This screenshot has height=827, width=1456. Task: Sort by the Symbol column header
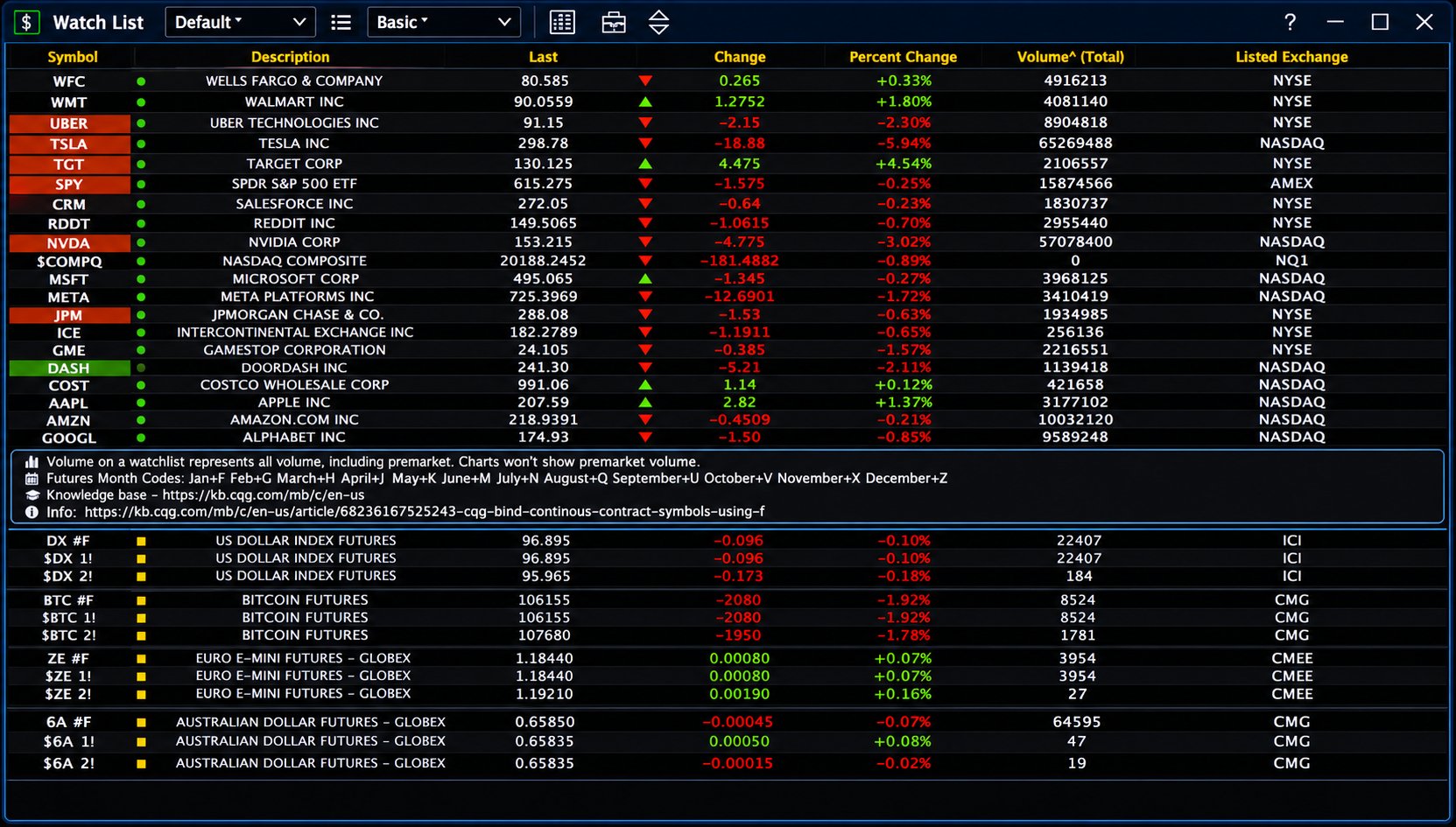[73, 57]
